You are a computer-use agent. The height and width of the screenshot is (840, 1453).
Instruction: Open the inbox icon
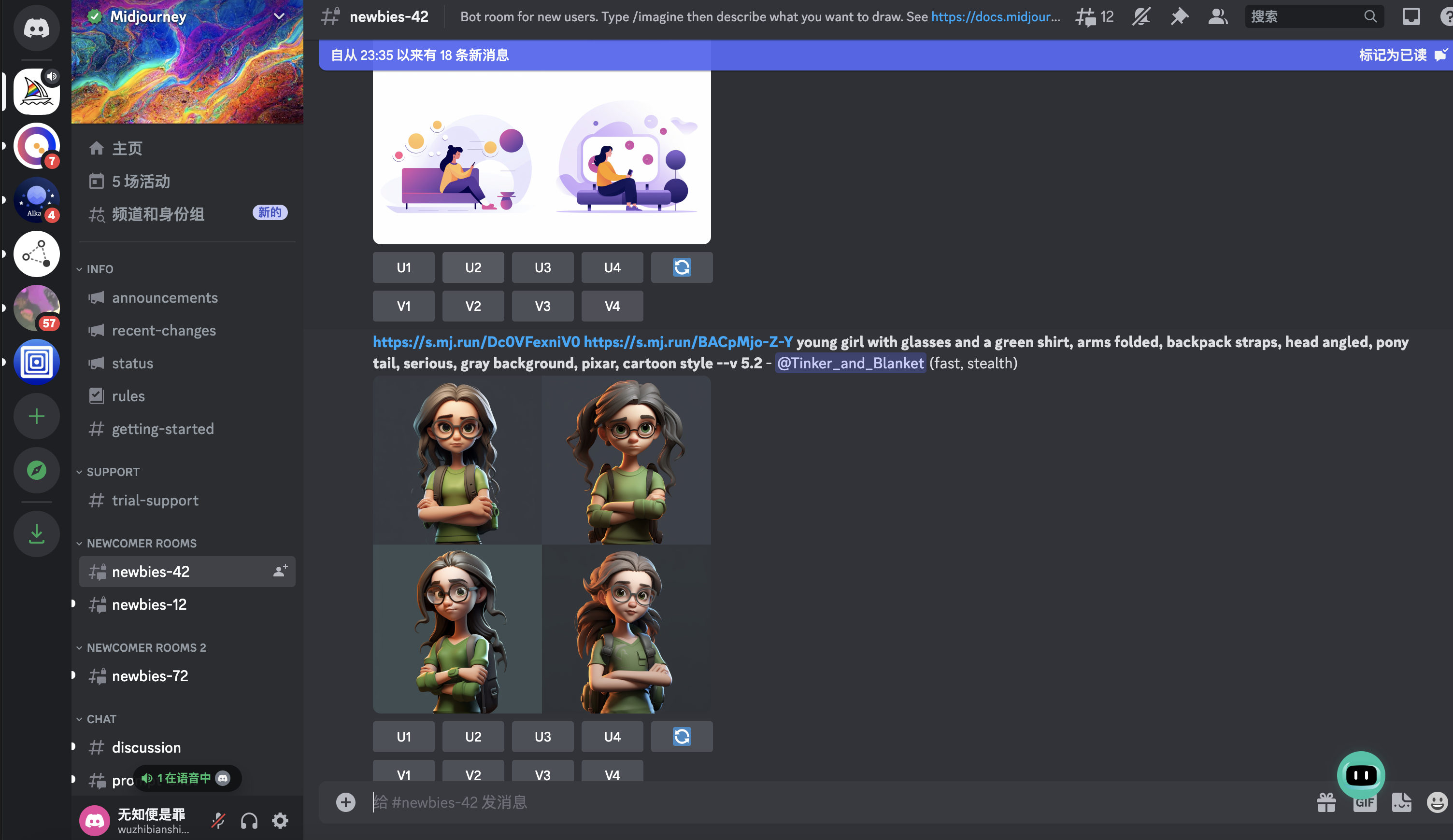pyautogui.click(x=1411, y=17)
